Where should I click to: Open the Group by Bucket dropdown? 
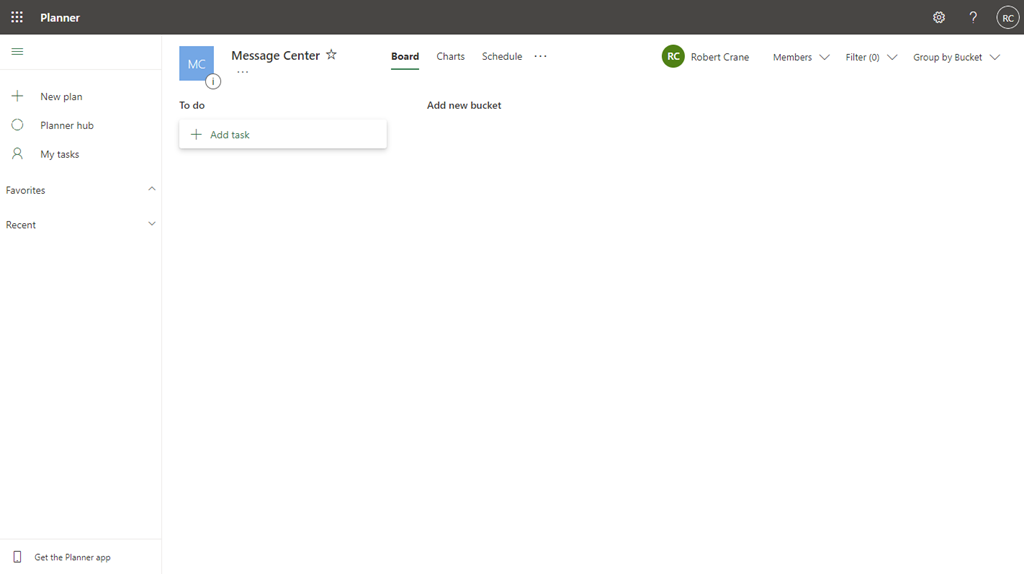pyautogui.click(x=956, y=57)
